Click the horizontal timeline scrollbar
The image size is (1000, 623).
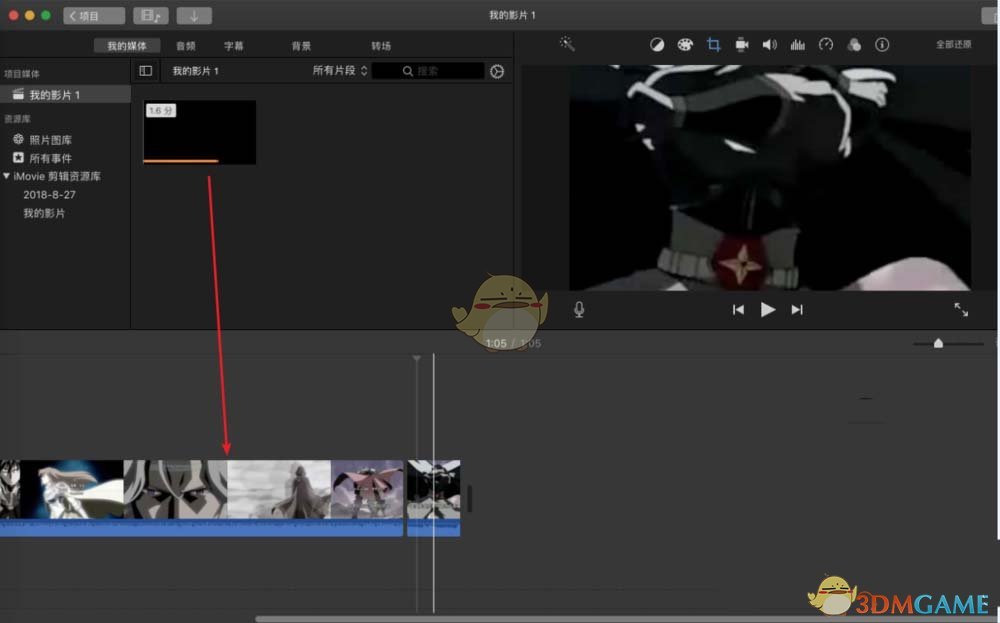pyautogui.click(x=627, y=619)
